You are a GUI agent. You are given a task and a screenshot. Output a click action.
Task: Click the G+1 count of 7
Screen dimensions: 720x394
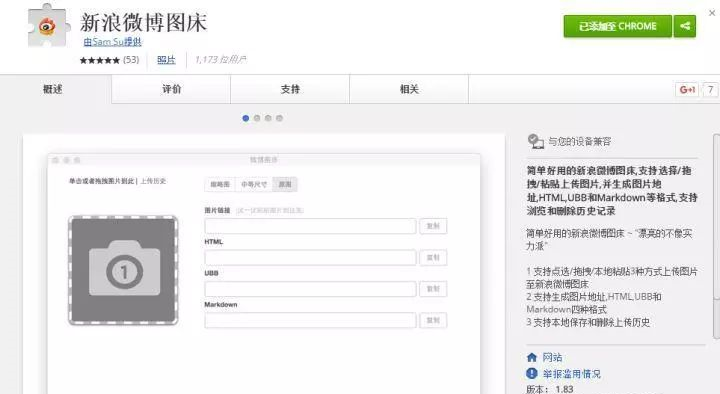click(x=710, y=90)
